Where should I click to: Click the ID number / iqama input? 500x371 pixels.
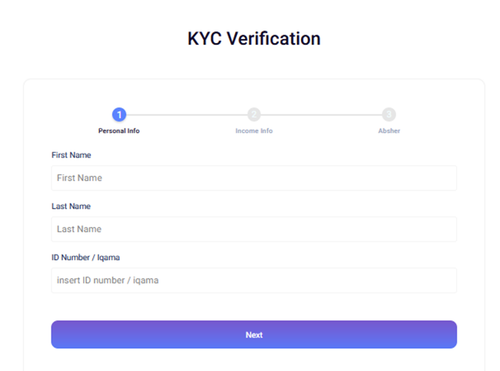pyautogui.click(x=254, y=280)
